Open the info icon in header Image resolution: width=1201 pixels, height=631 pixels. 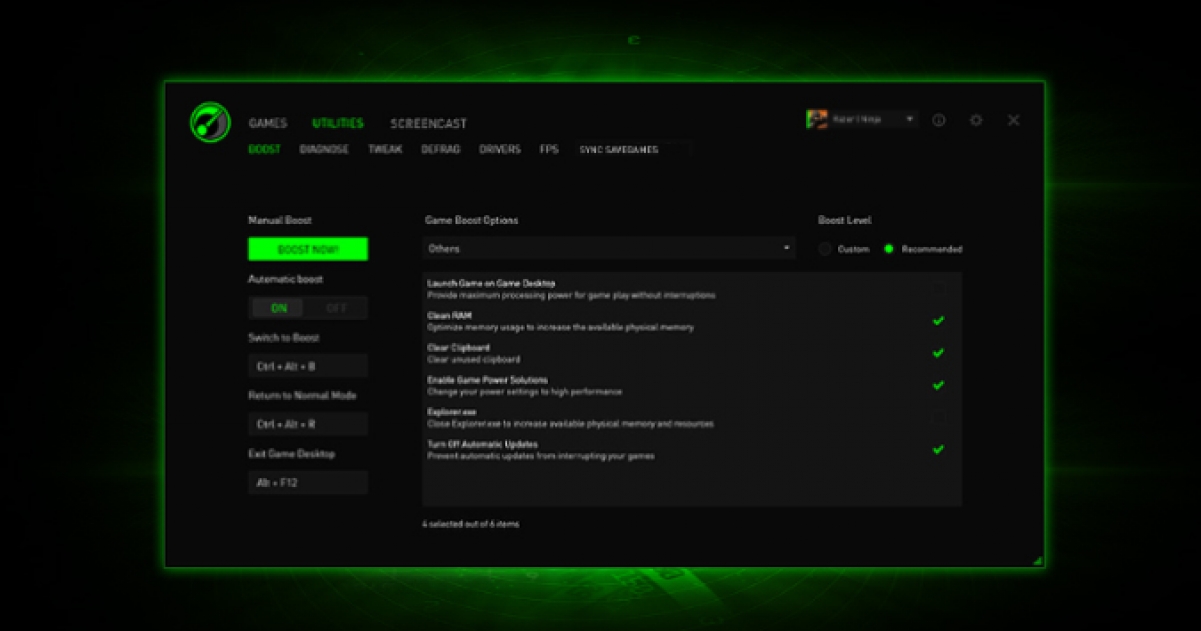939,120
